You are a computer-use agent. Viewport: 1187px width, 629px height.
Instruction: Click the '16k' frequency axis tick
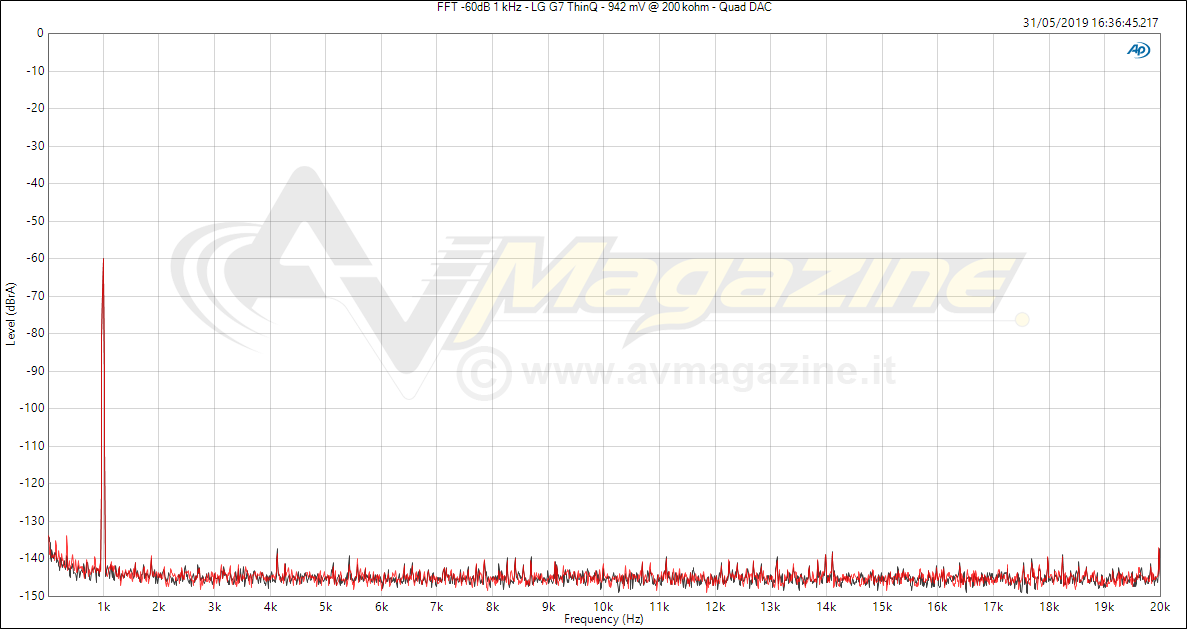(x=937, y=607)
